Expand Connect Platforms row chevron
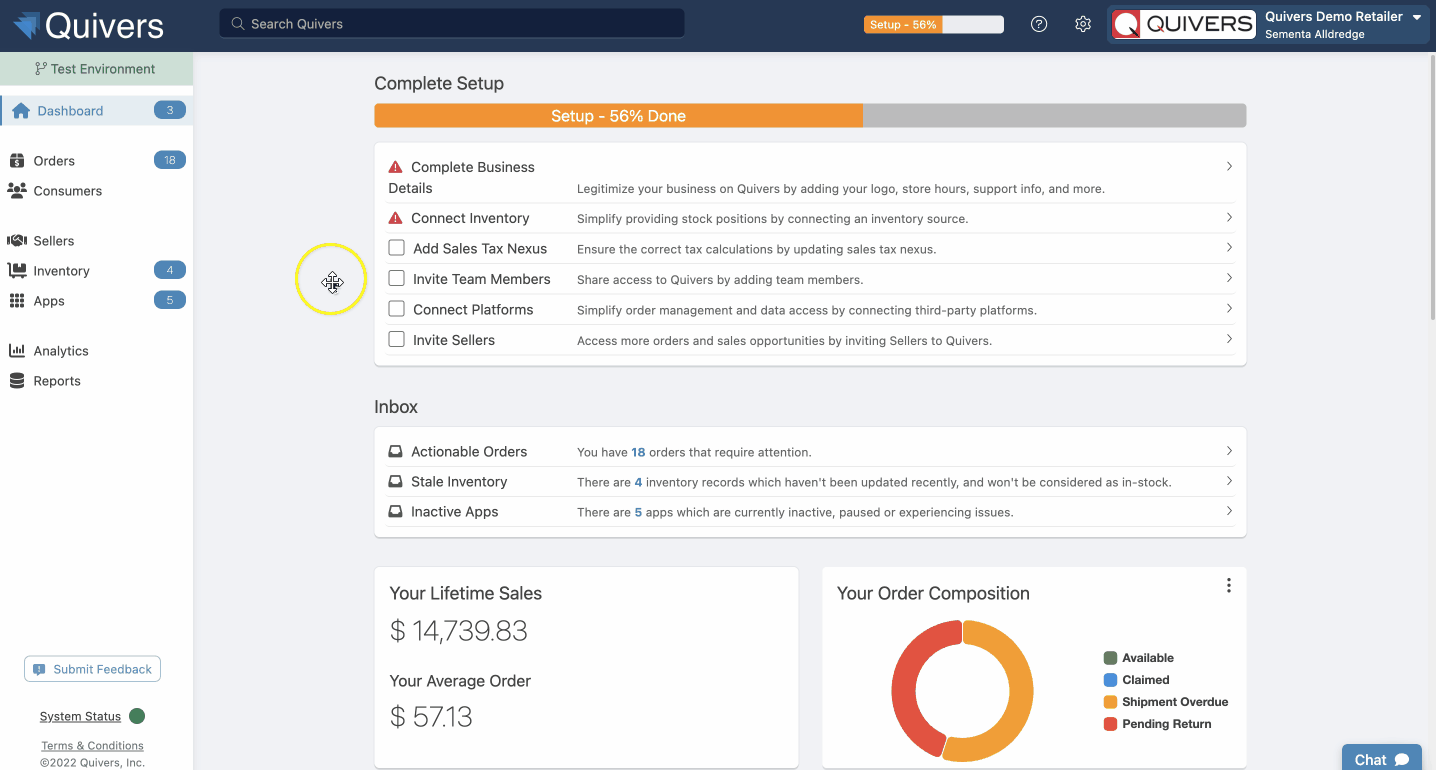 (x=1229, y=308)
